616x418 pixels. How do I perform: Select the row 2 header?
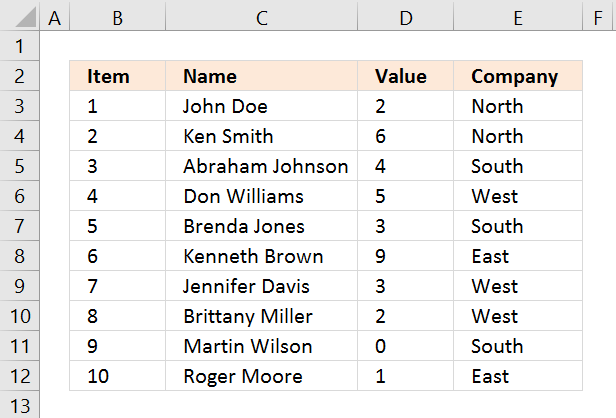click(x=20, y=76)
